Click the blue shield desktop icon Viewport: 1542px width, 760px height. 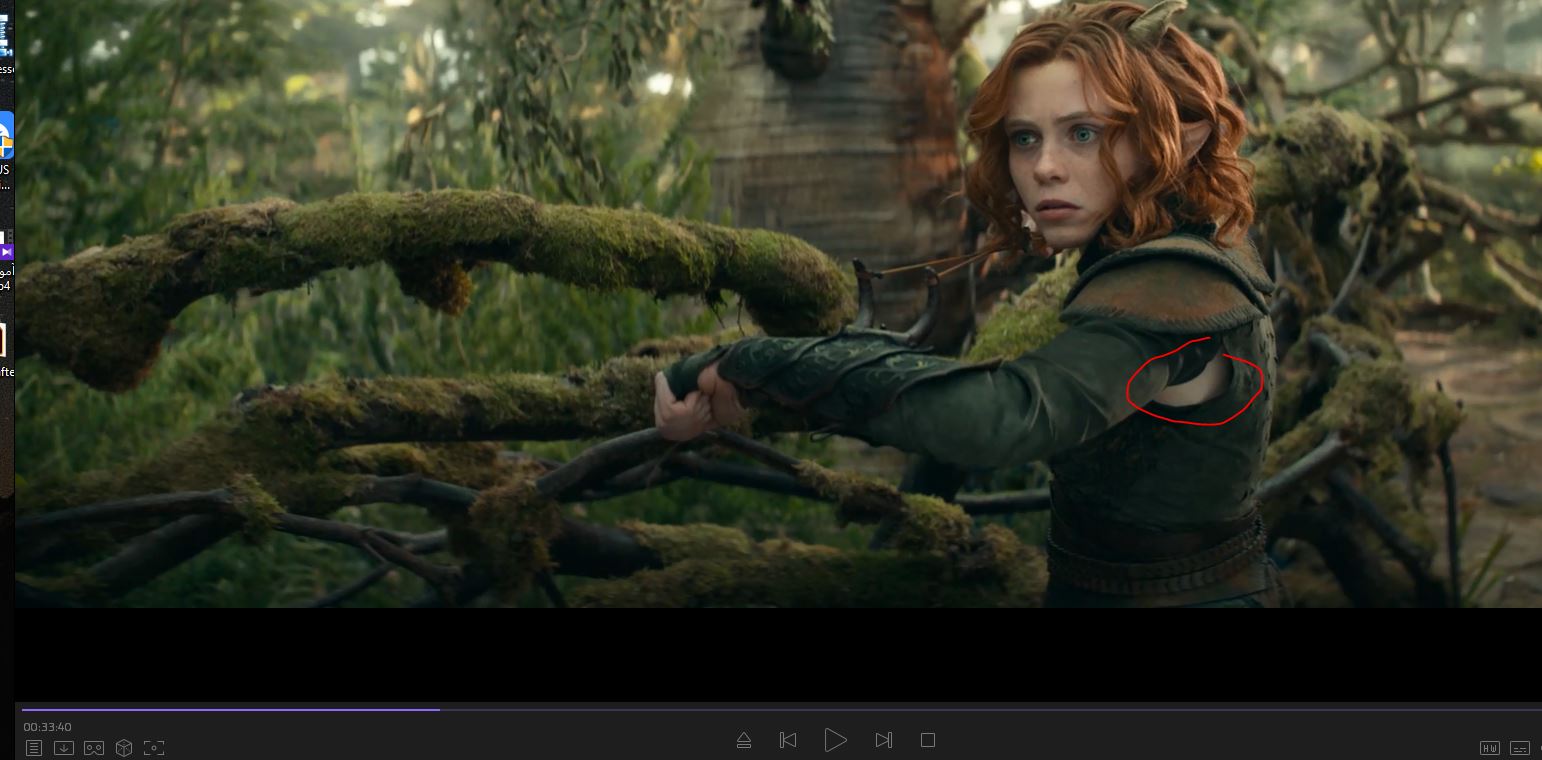(x=5, y=136)
